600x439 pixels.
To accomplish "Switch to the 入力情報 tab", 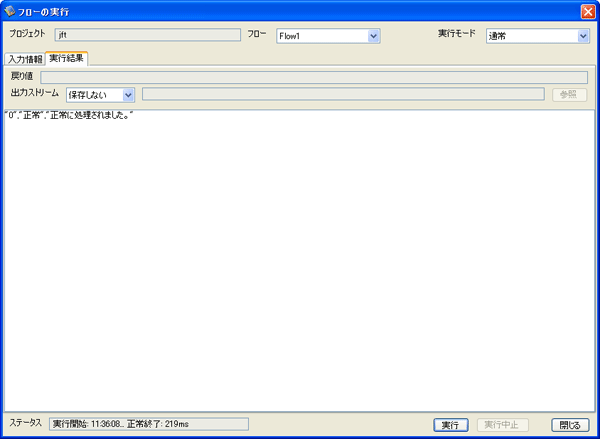I will [x=25, y=59].
